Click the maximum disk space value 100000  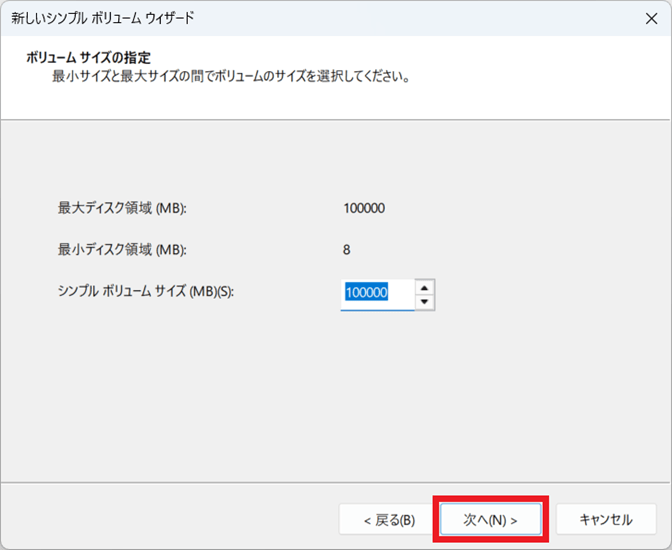tap(364, 208)
